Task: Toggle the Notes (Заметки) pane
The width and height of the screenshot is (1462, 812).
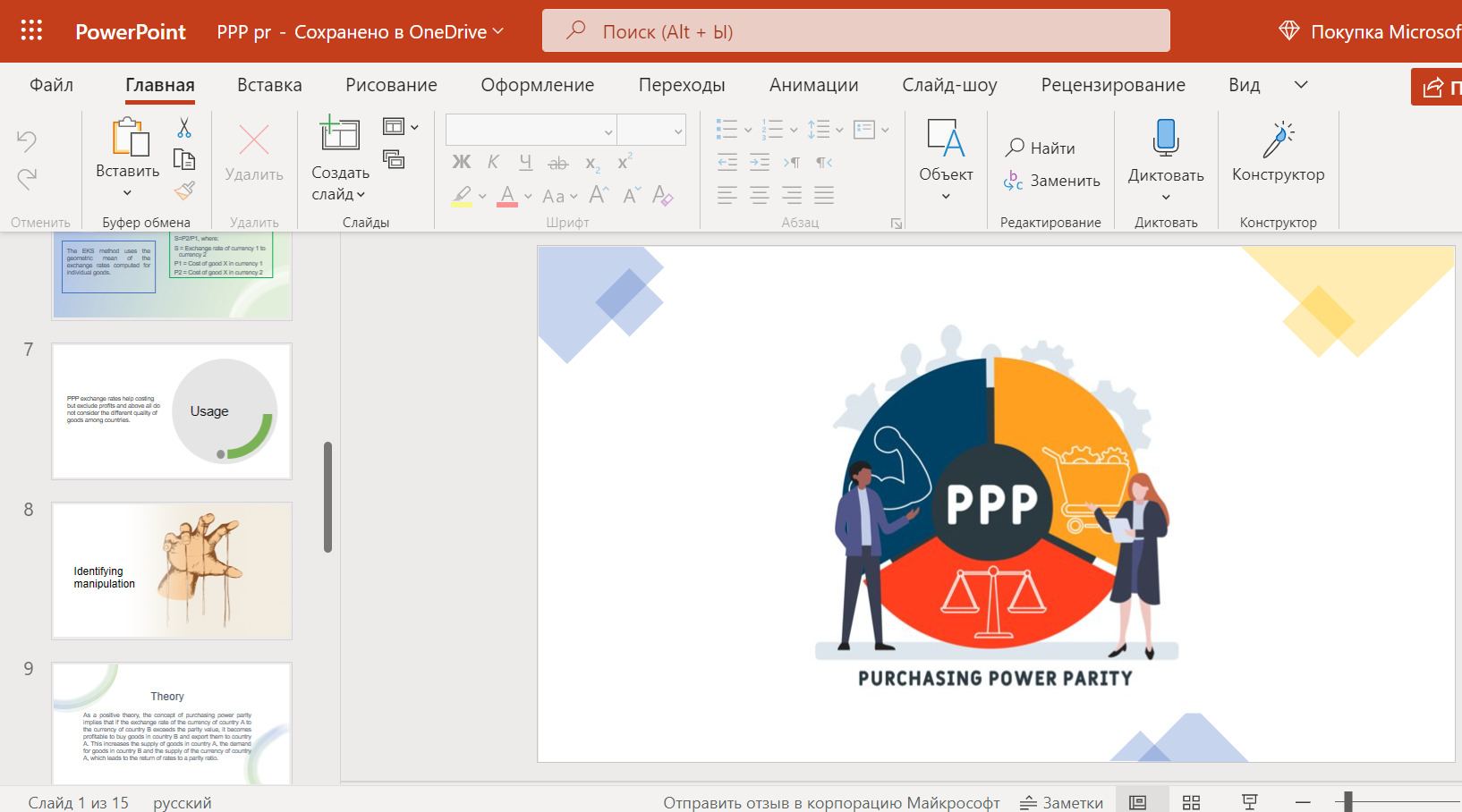Action: click(x=1061, y=802)
